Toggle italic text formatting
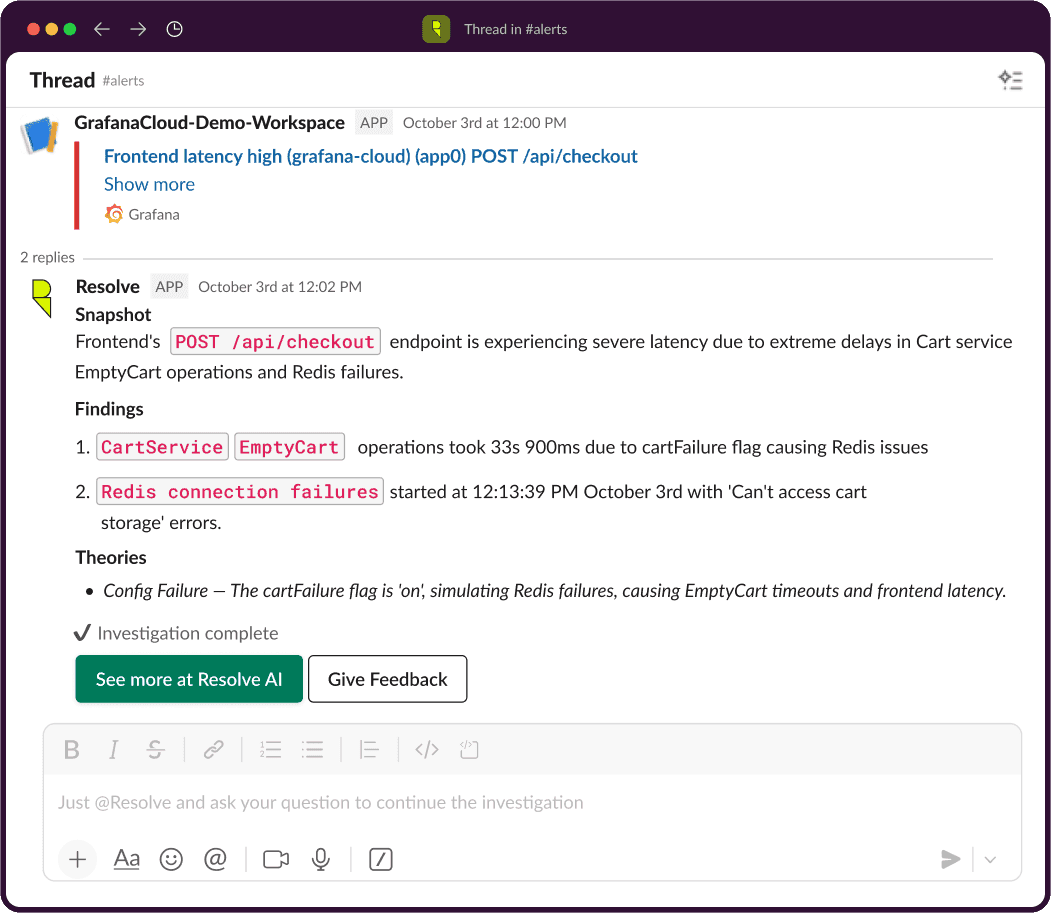 click(x=113, y=749)
